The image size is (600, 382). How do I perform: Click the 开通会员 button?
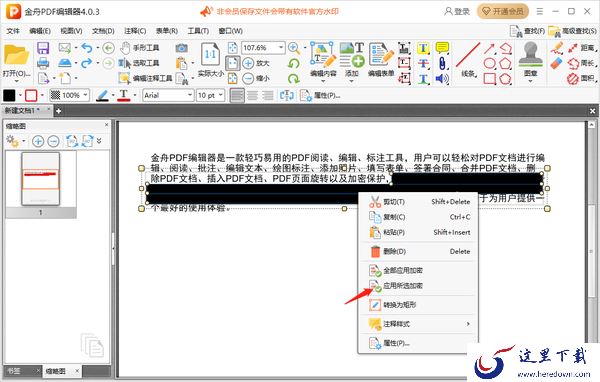pyautogui.click(x=502, y=11)
